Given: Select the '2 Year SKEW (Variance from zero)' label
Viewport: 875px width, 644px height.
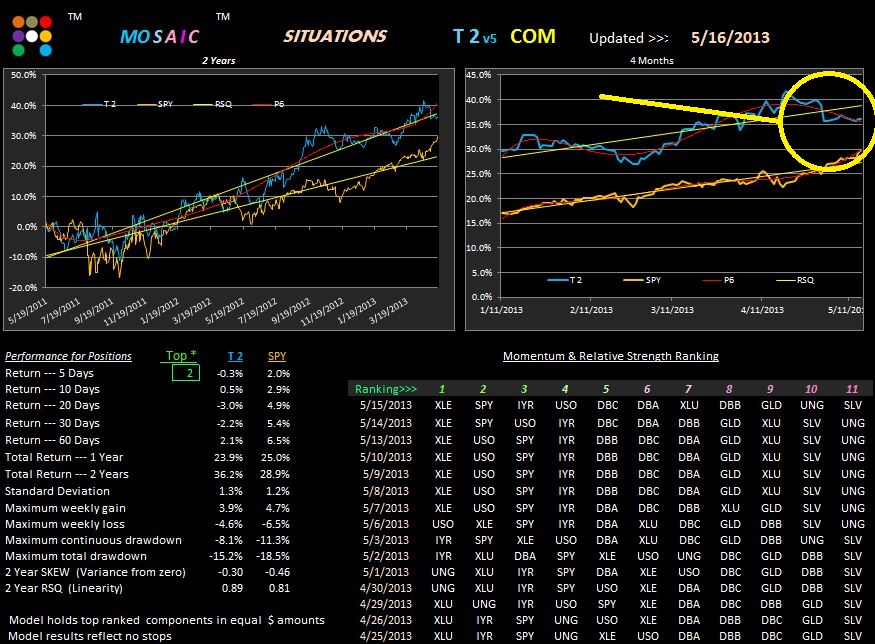Looking at the screenshot, I should coord(95,572).
